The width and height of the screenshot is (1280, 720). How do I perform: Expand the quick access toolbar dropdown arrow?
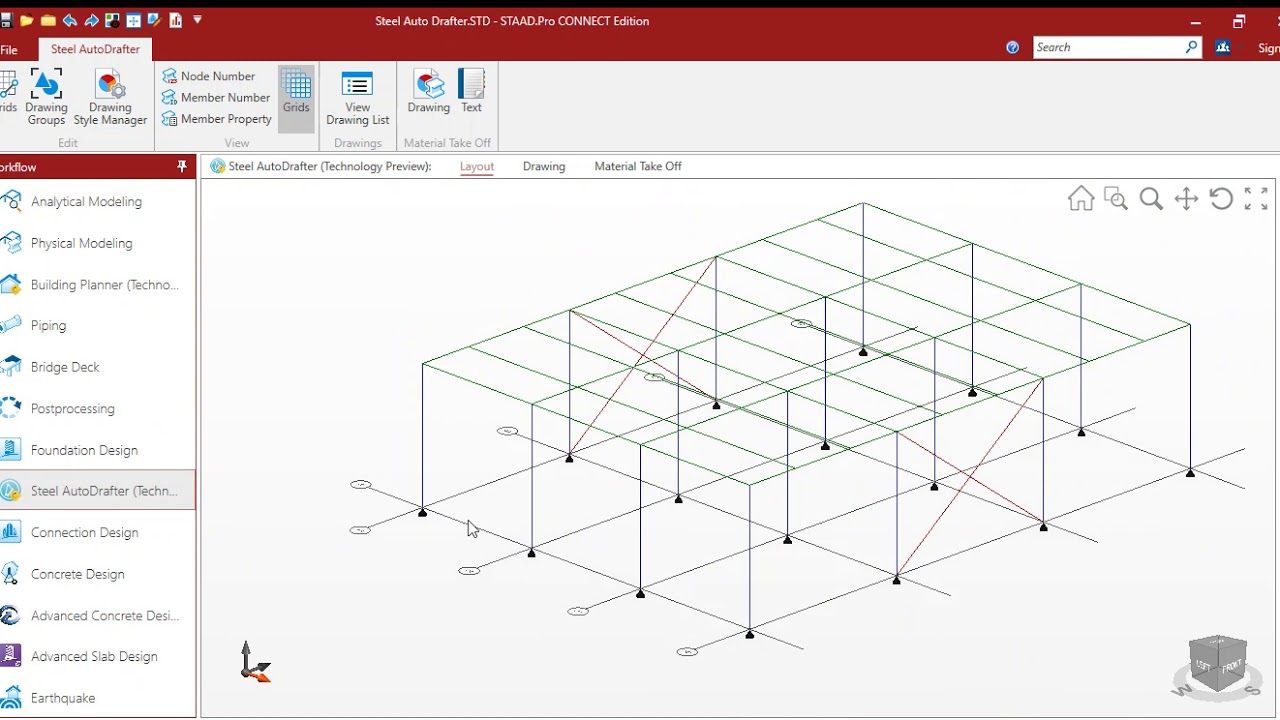coord(197,20)
